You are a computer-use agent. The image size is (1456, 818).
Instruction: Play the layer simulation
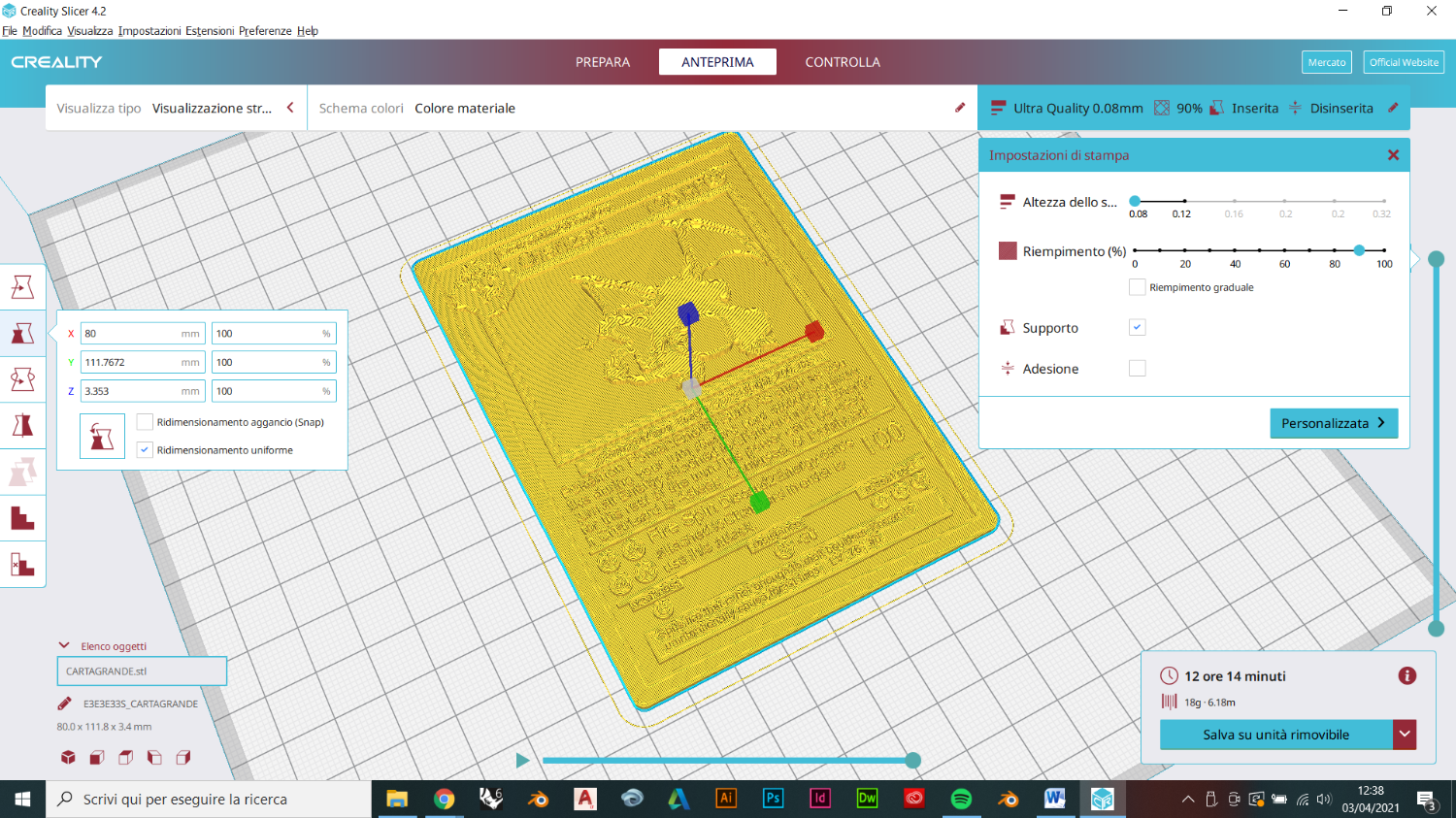tap(522, 761)
